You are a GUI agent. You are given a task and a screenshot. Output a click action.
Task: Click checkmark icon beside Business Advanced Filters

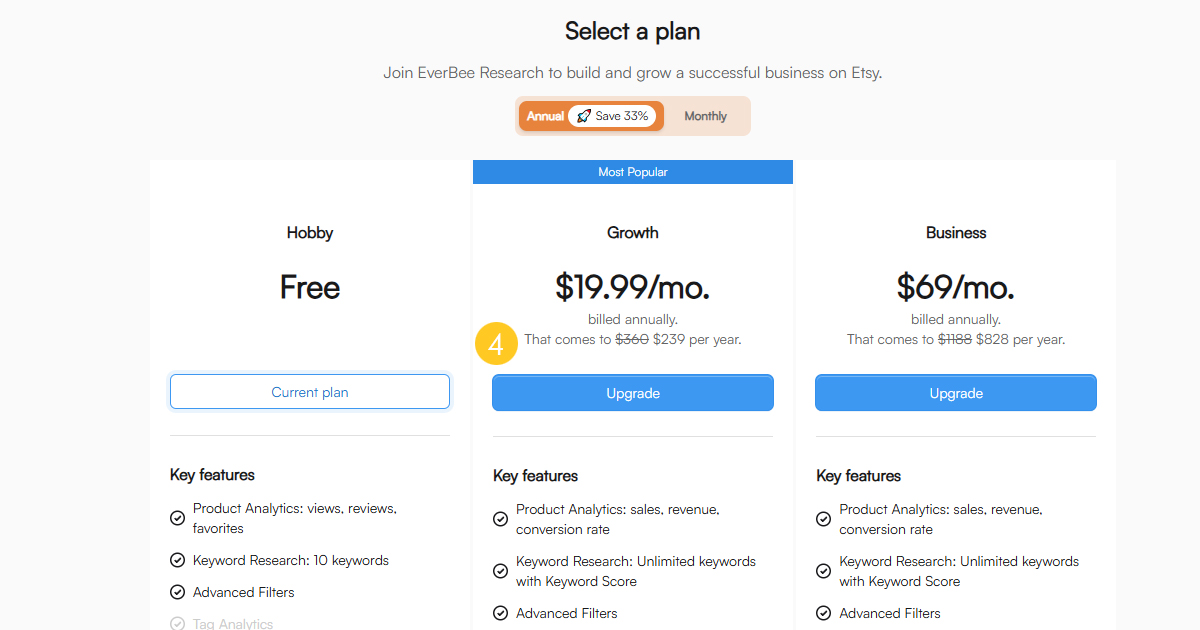823,613
